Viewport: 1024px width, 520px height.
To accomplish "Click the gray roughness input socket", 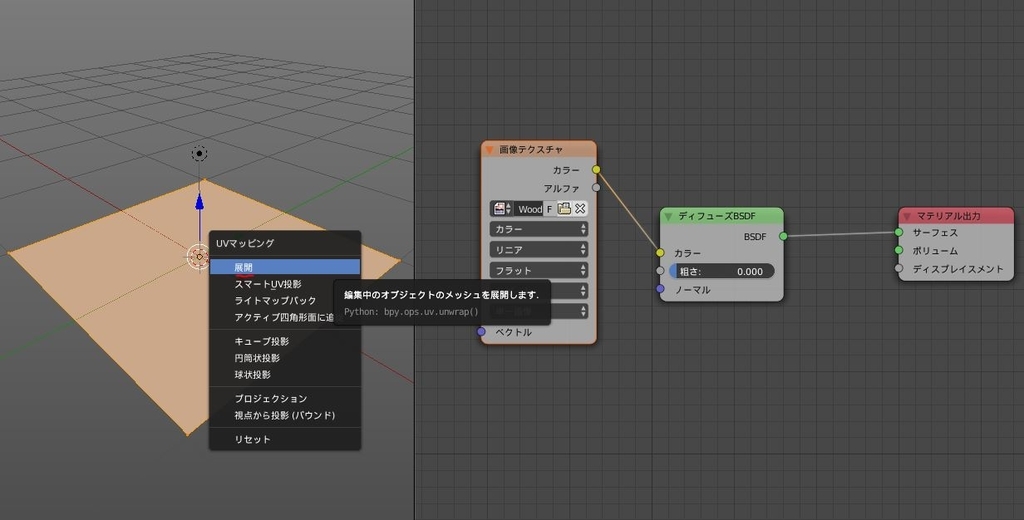I will point(660,271).
